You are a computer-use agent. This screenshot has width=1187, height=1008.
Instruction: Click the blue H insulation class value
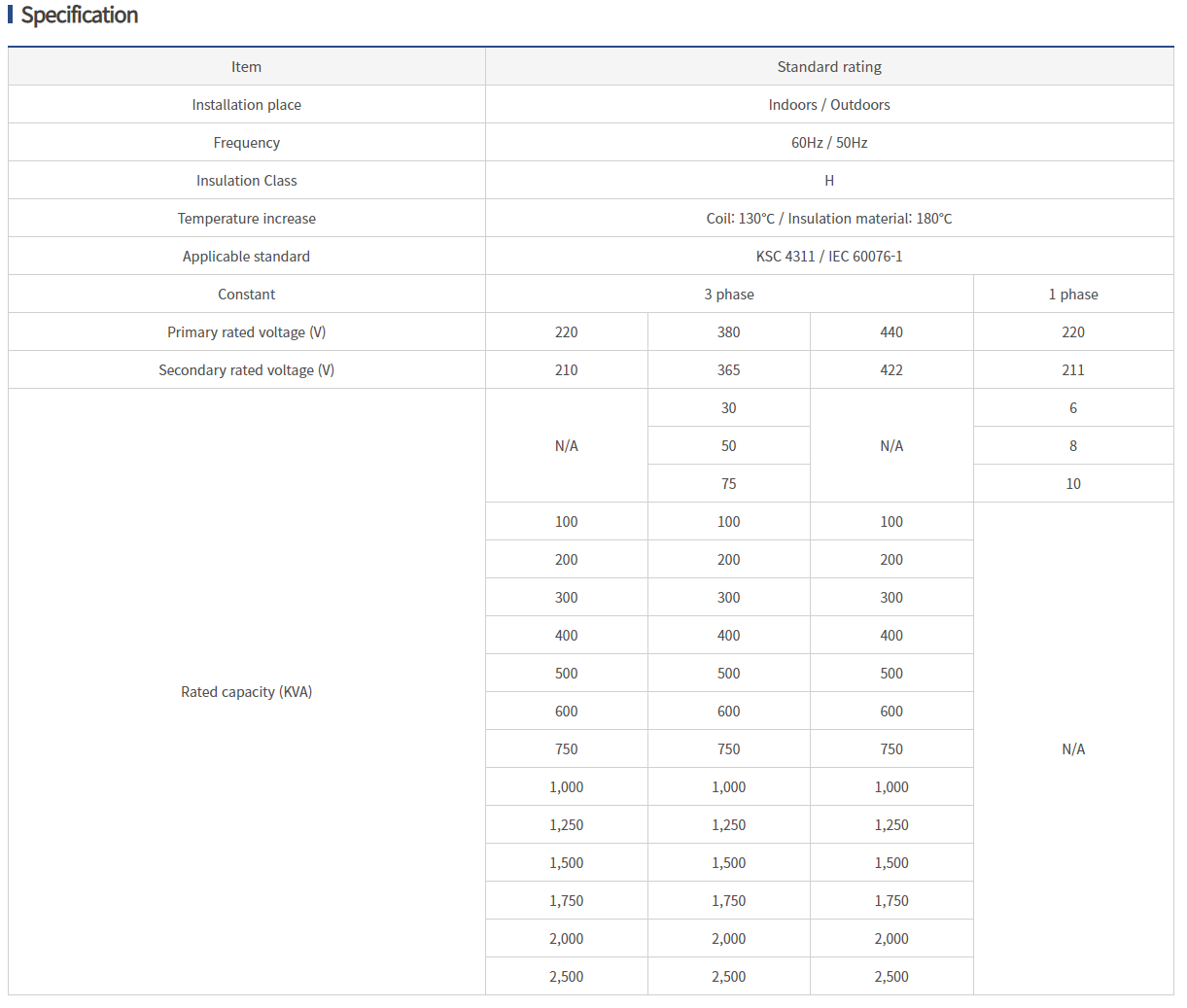(x=828, y=181)
